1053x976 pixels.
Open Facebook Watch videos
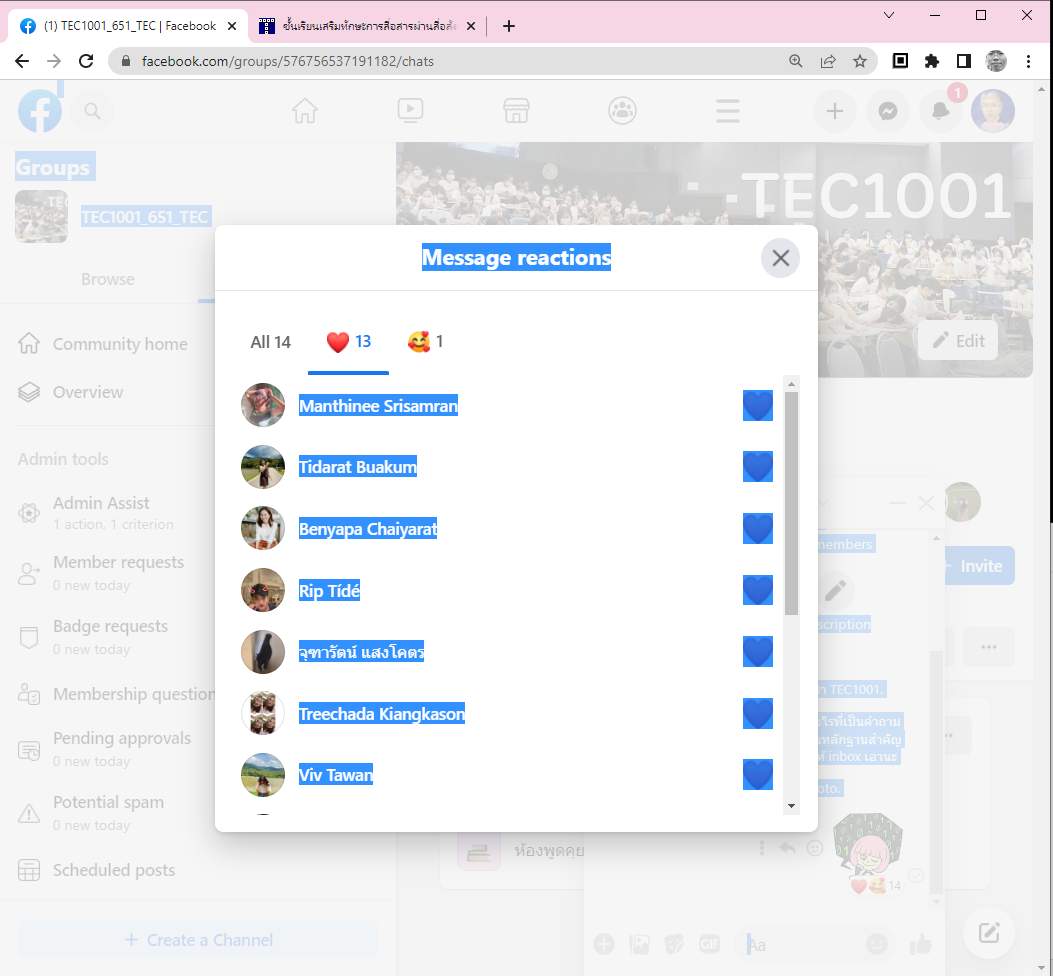[x=410, y=111]
